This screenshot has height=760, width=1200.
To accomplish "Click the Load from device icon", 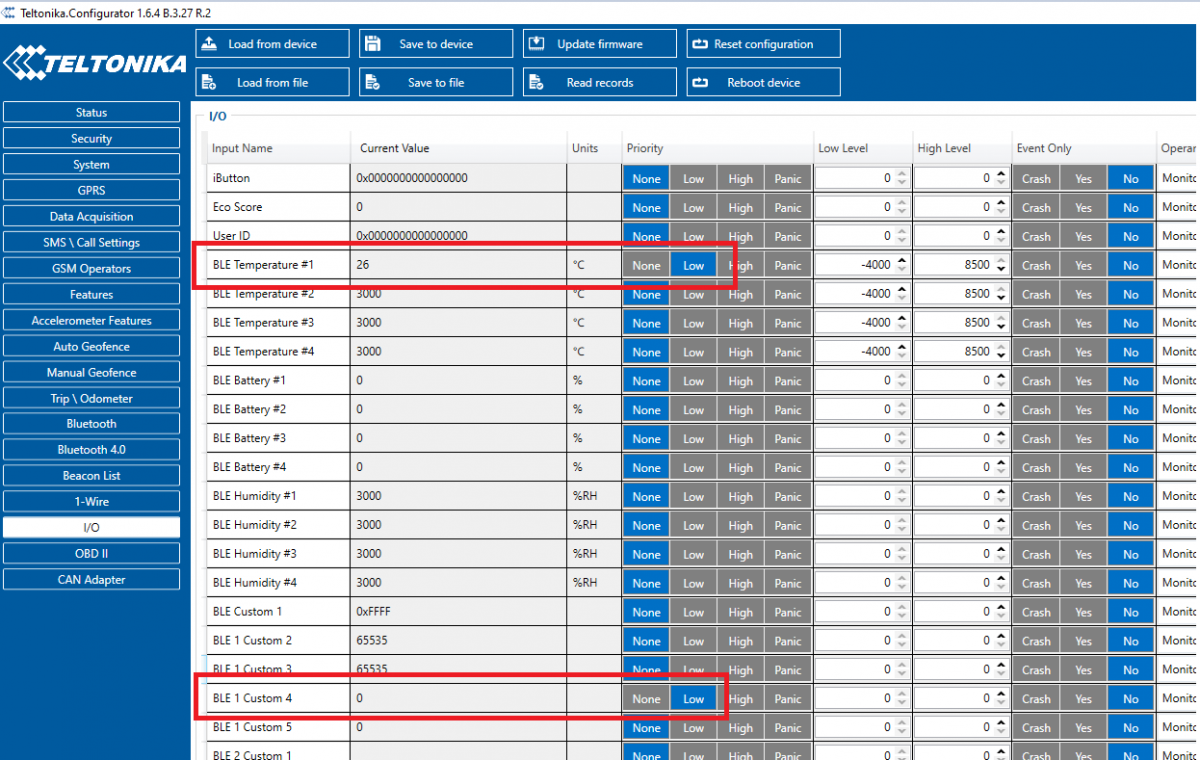I will (208, 44).
